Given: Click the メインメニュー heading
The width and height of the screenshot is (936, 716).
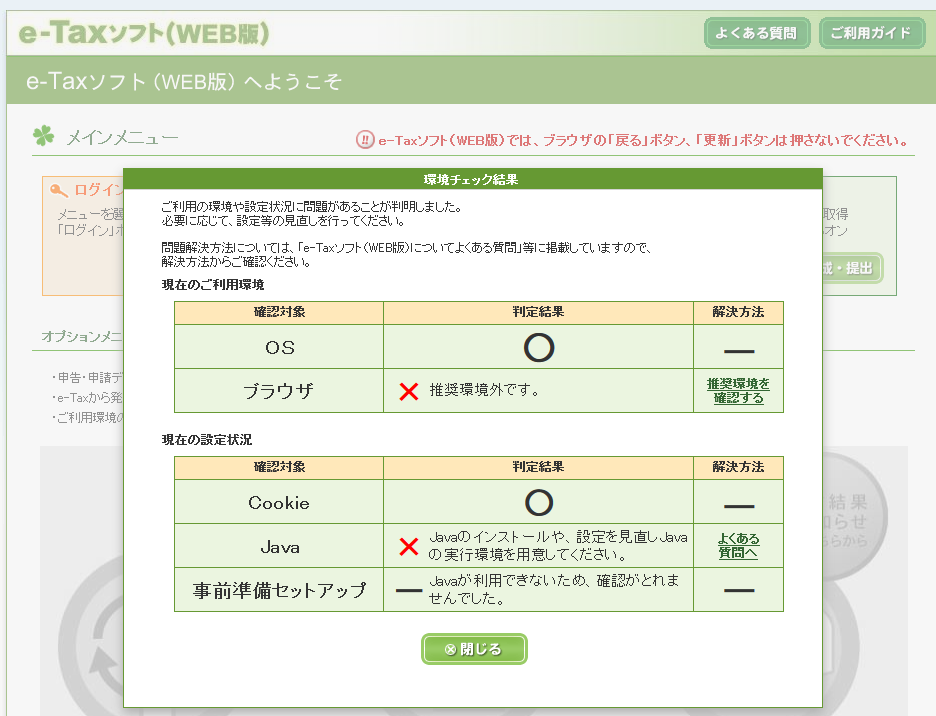Looking at the screenshot, I should [x=122, y=138].
